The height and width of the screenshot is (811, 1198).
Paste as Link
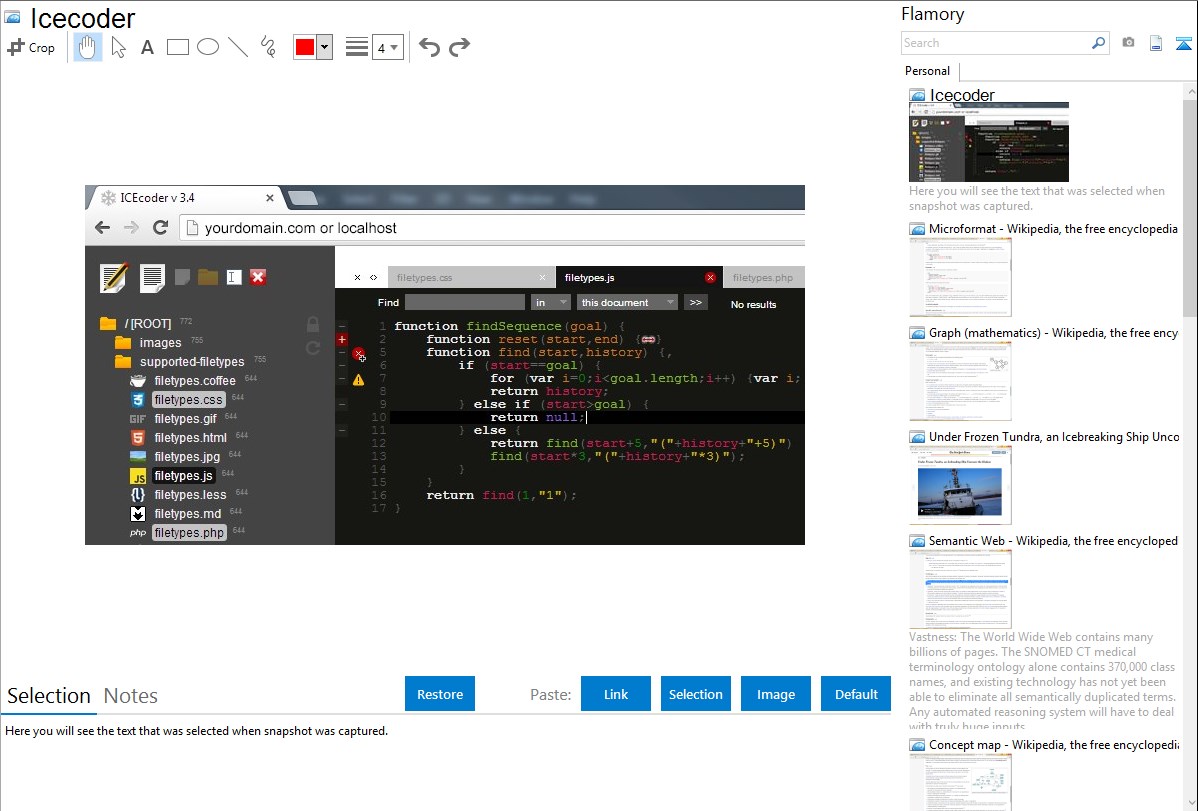click(616, 694)
